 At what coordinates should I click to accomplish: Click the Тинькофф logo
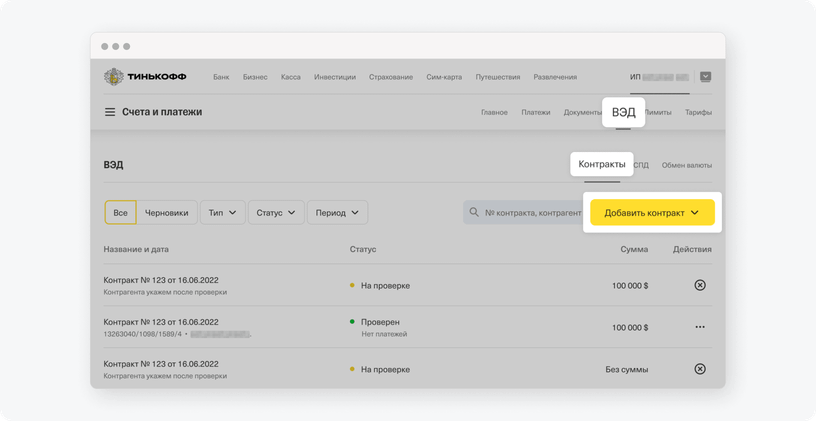145,77
